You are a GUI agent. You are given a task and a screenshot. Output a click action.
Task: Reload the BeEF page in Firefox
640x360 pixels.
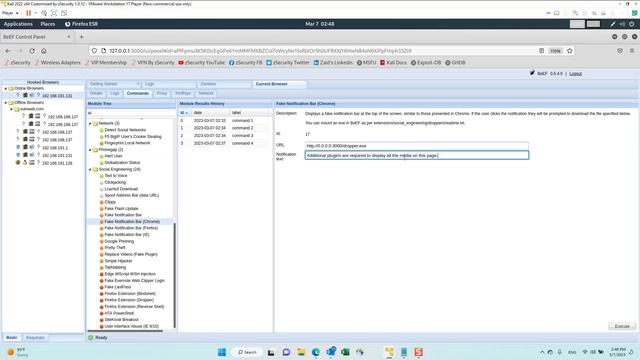pyautogui.click(x=32, y=51)
